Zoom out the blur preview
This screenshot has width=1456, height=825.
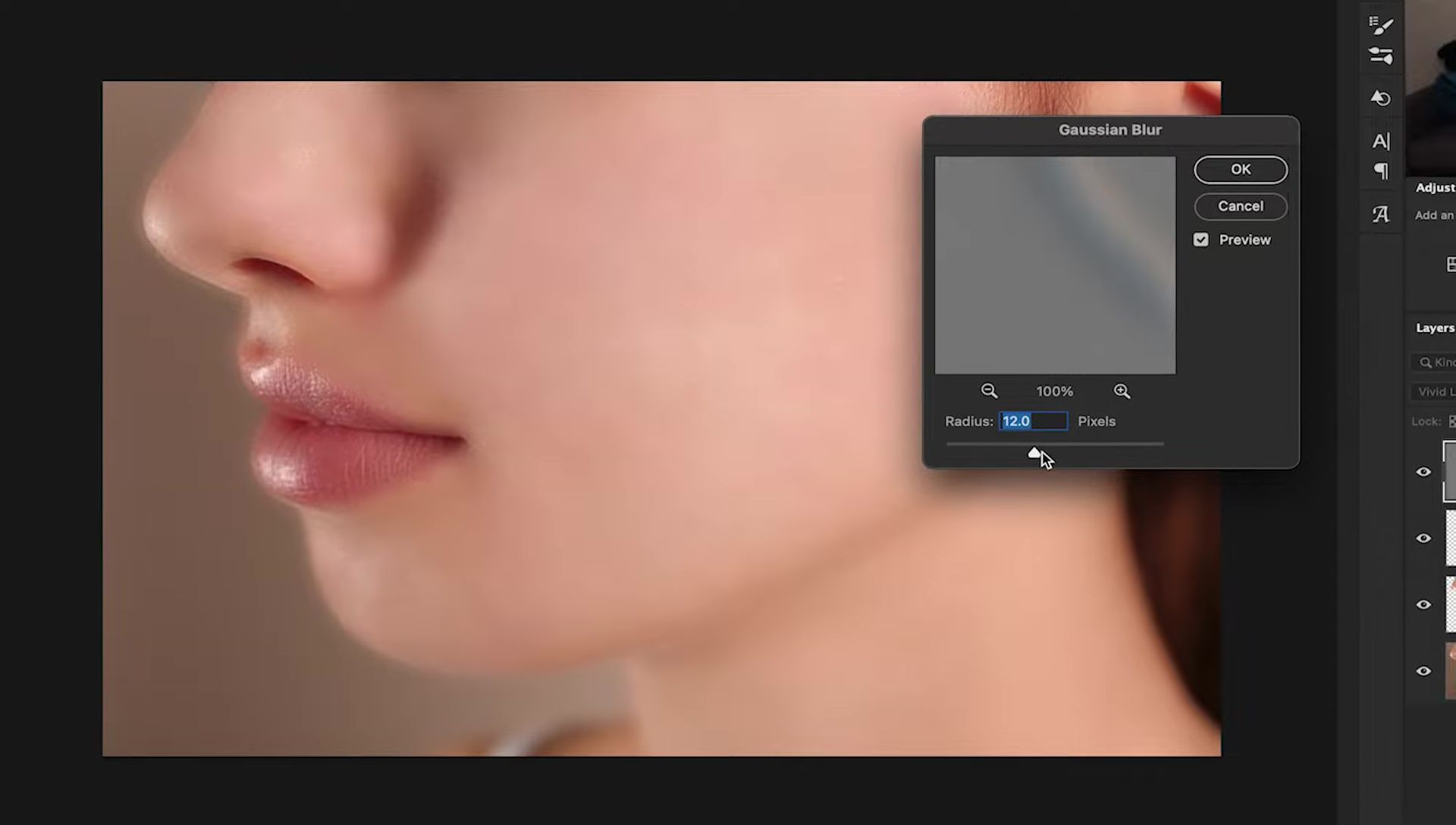(x=989, y=391)
